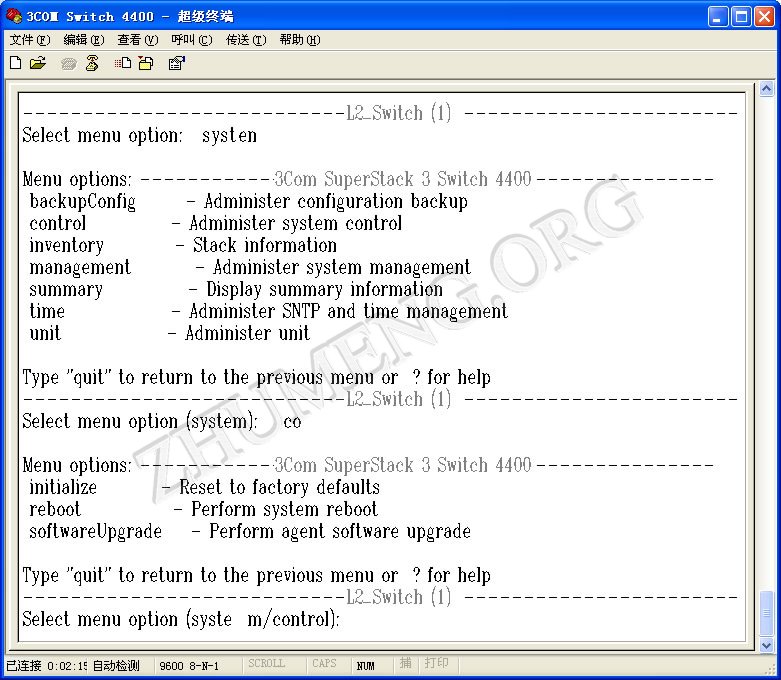Image resolution: width=781 pixels, height=680 pixels.
Task: Click the inventory menu option text
Action: [x=66, y=246]
